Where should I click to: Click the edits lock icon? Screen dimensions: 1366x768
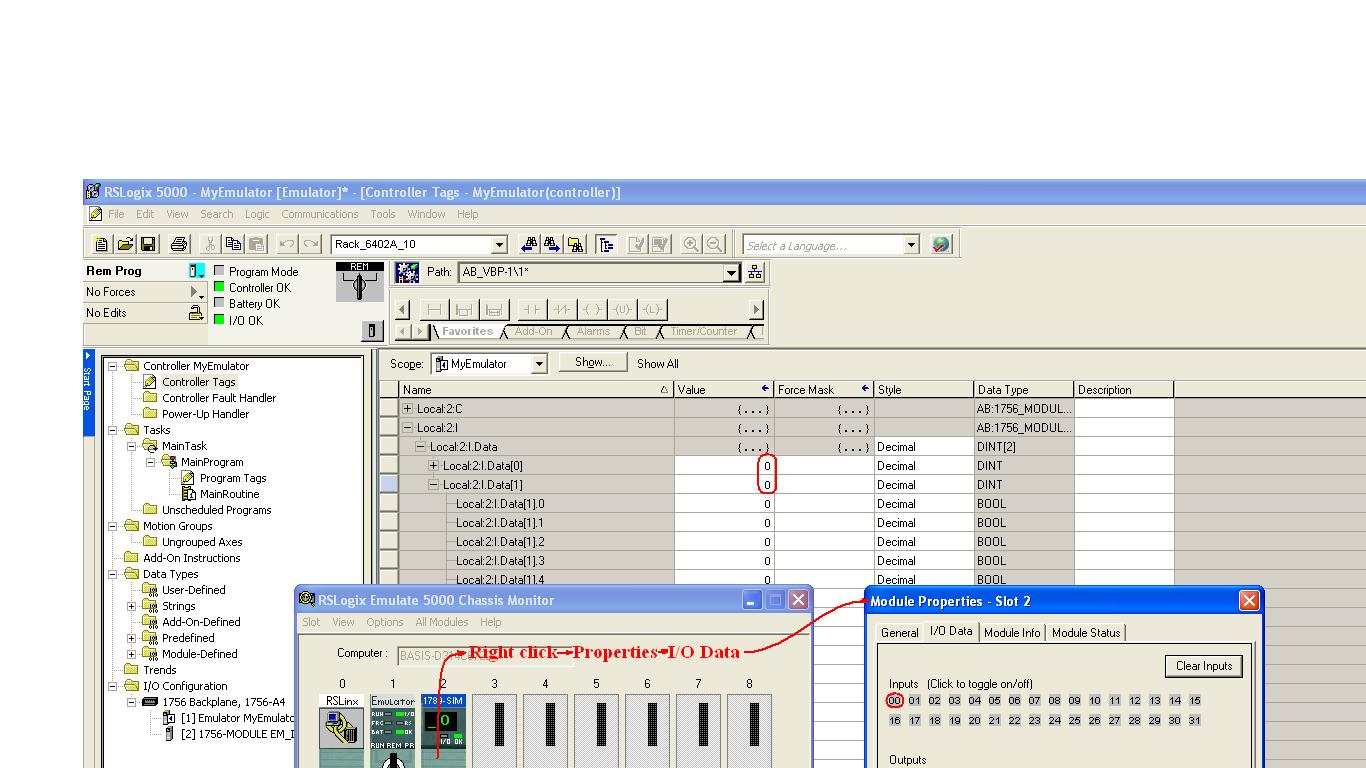point(196,313)
